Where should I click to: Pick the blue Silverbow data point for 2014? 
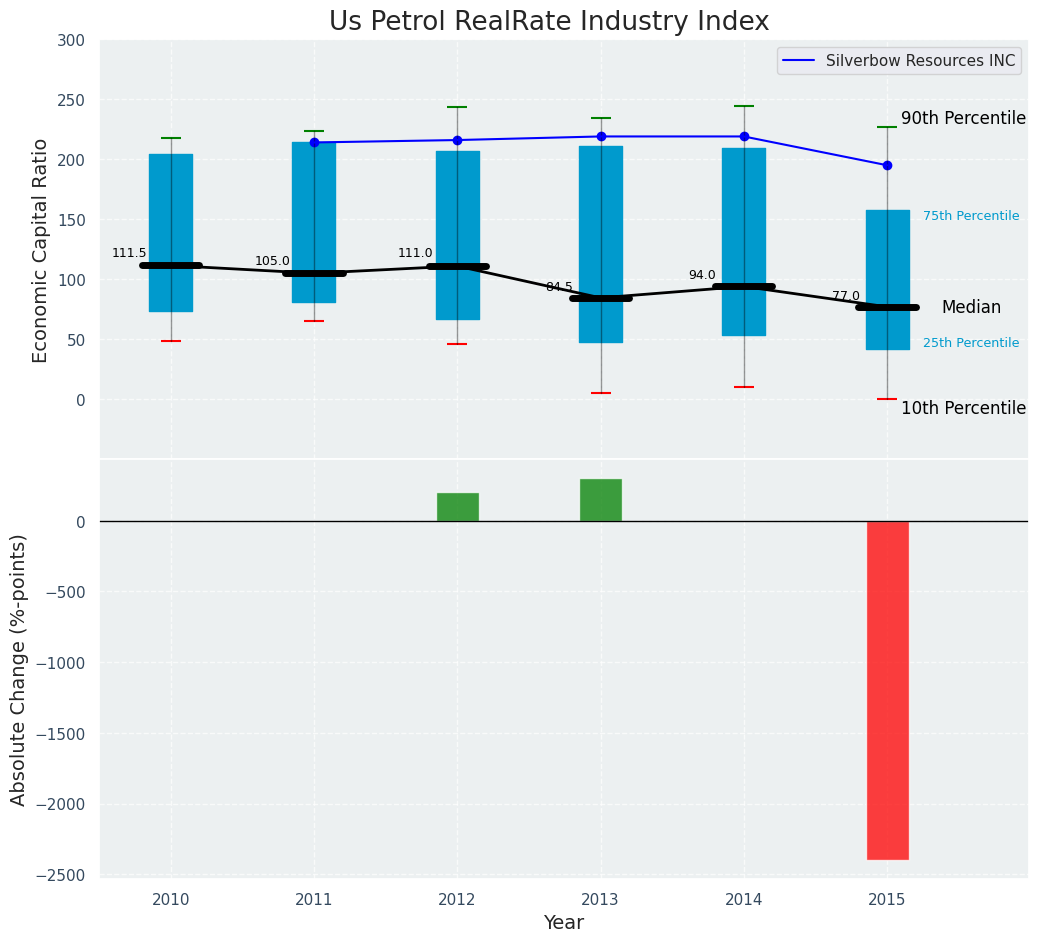point(744,136)
